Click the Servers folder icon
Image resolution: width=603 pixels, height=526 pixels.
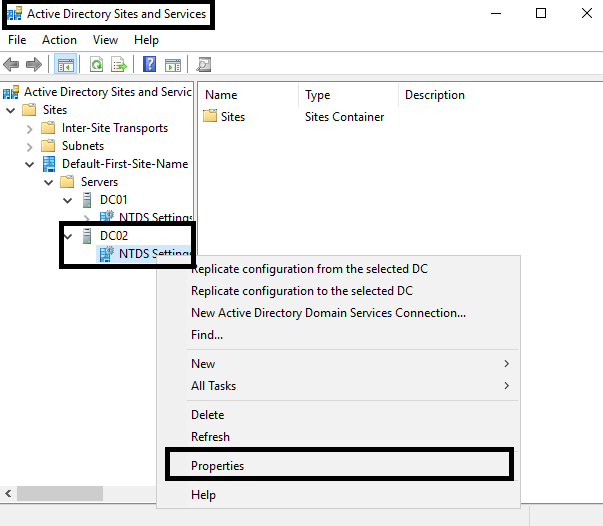tap(67, 182)
